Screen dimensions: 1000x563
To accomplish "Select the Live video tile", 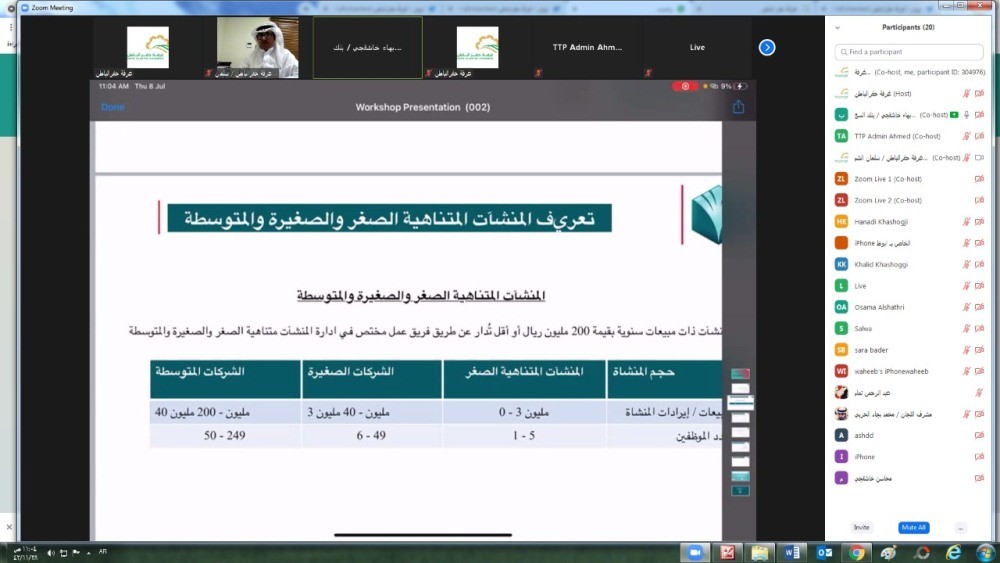I will (x=697, y=47).
